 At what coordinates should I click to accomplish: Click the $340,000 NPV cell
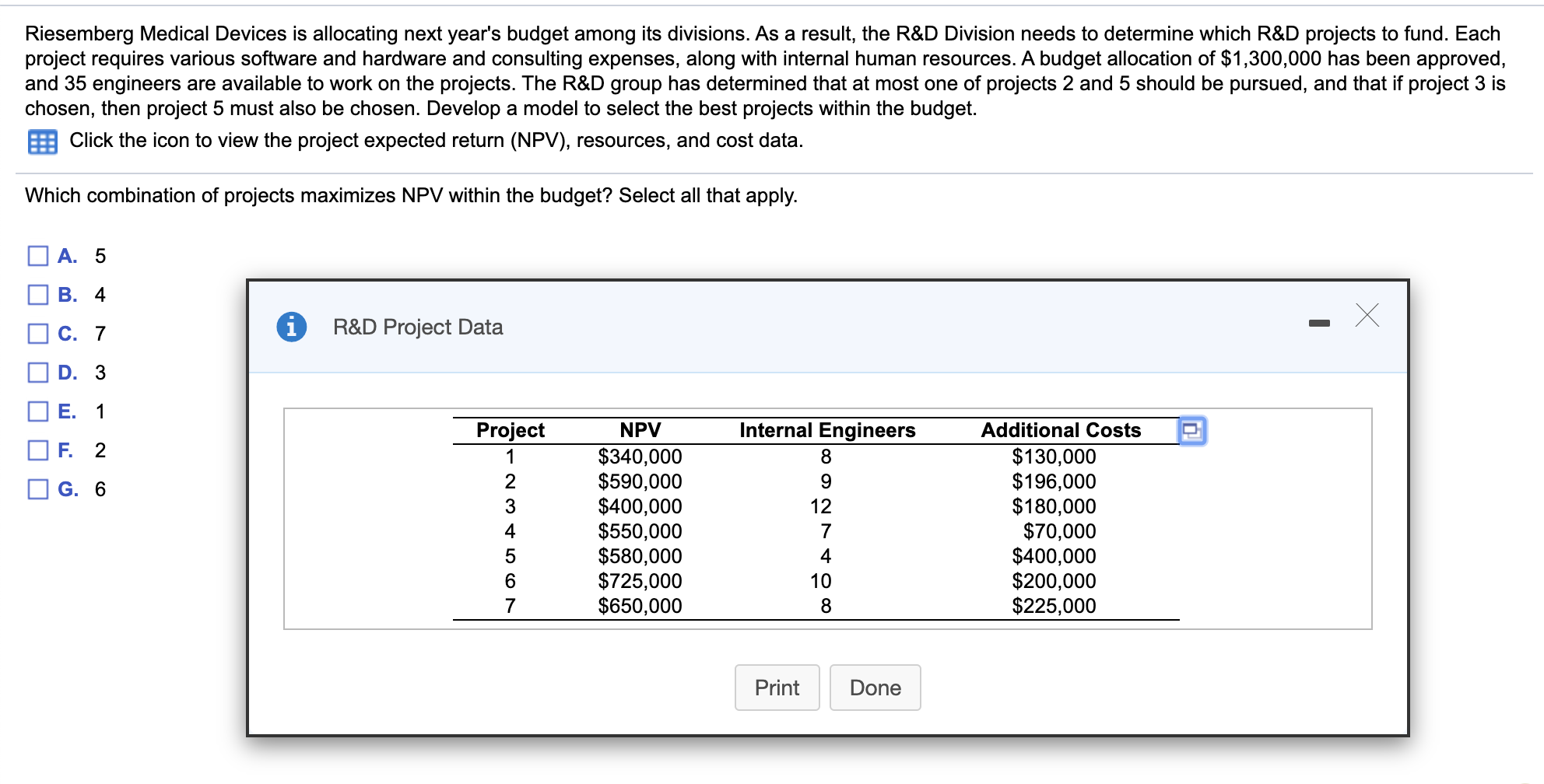click(640, 457)
